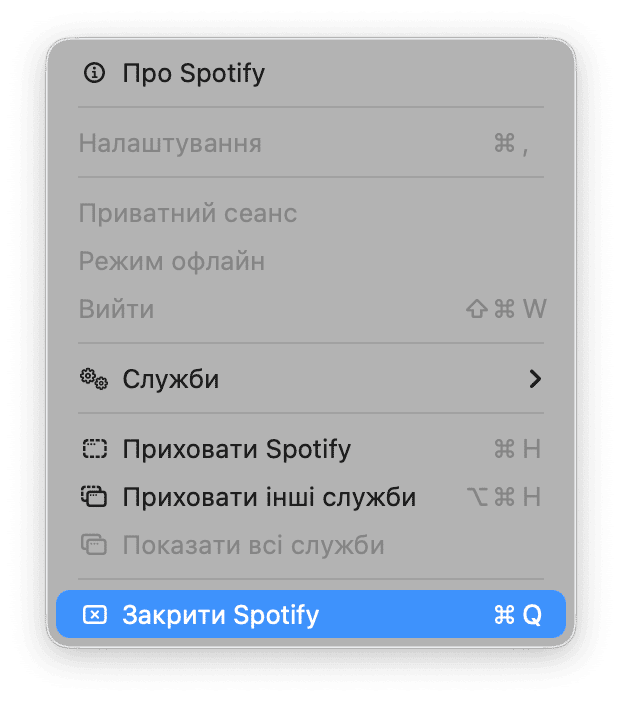Image resolution: width=622 pixels, height=702 pixels.
Task: Open the Служби submenu entry
Action: point(171,380)
